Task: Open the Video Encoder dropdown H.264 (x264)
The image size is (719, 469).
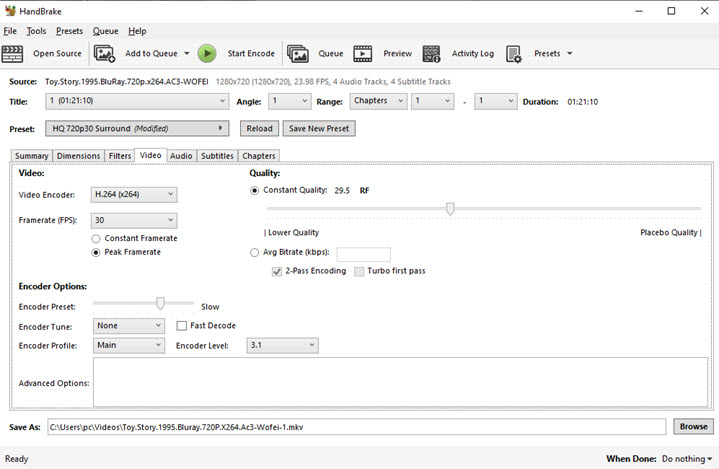Action: pyautogui.click(x=134, y=194)
